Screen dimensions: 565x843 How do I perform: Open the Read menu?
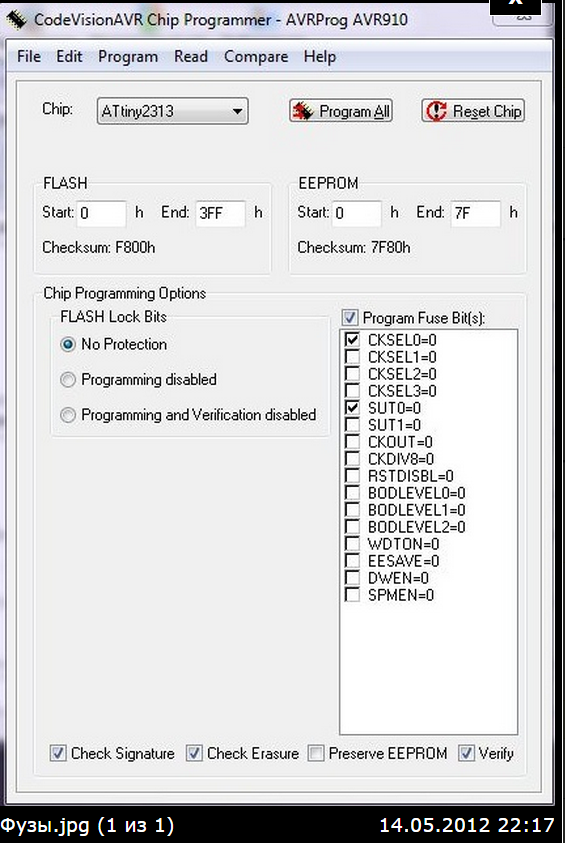(x=191, y=56)
